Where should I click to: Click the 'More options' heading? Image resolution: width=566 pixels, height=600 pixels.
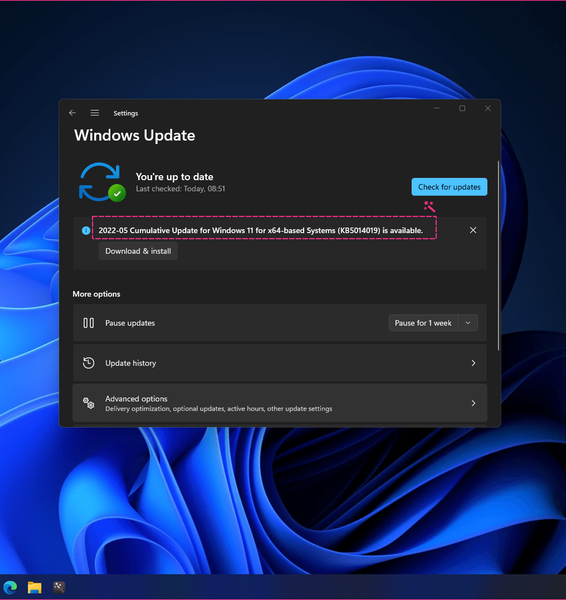96,294
